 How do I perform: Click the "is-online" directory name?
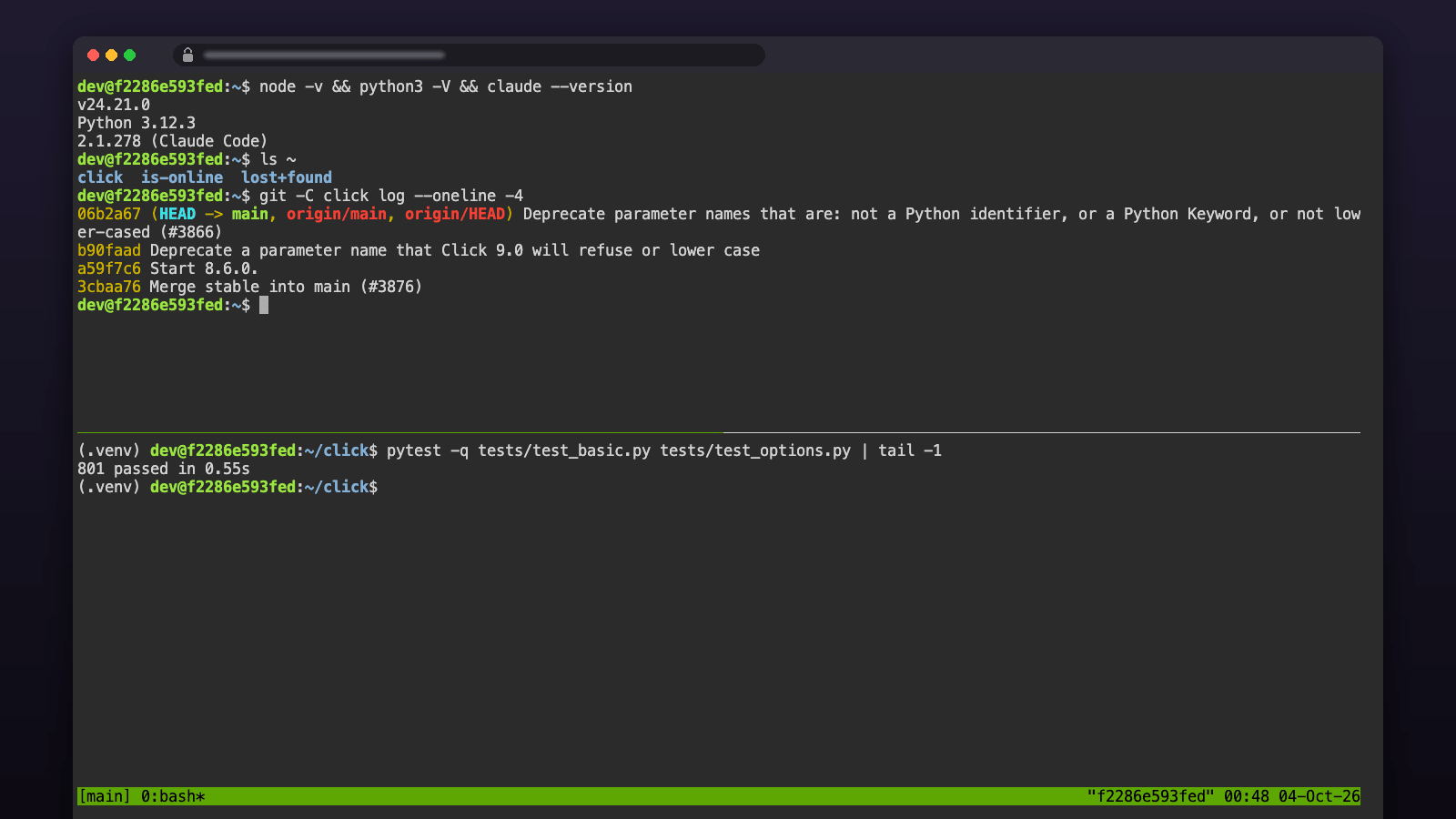[182, 177]
